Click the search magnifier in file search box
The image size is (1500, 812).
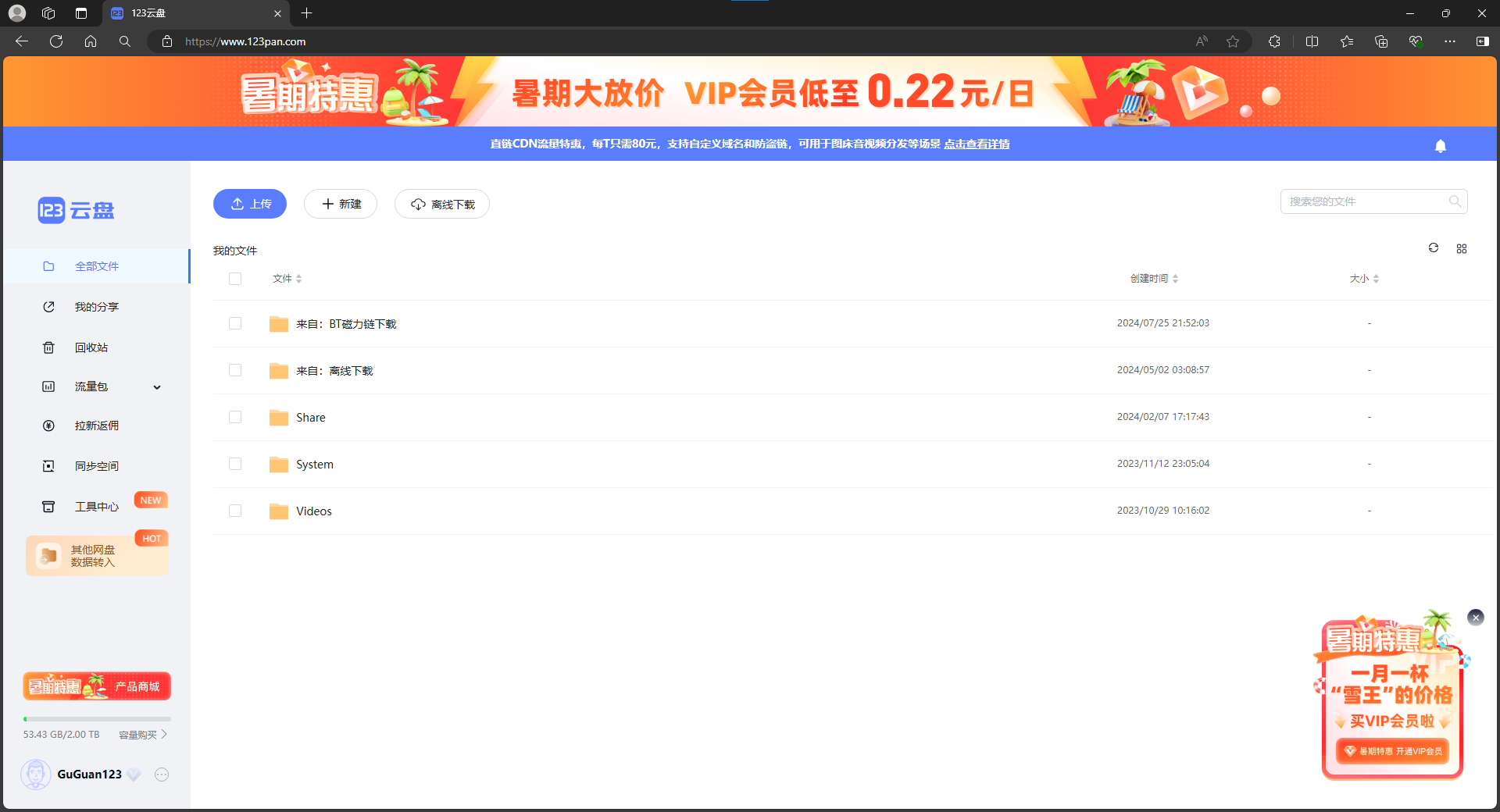click(x=1454, y=201)
